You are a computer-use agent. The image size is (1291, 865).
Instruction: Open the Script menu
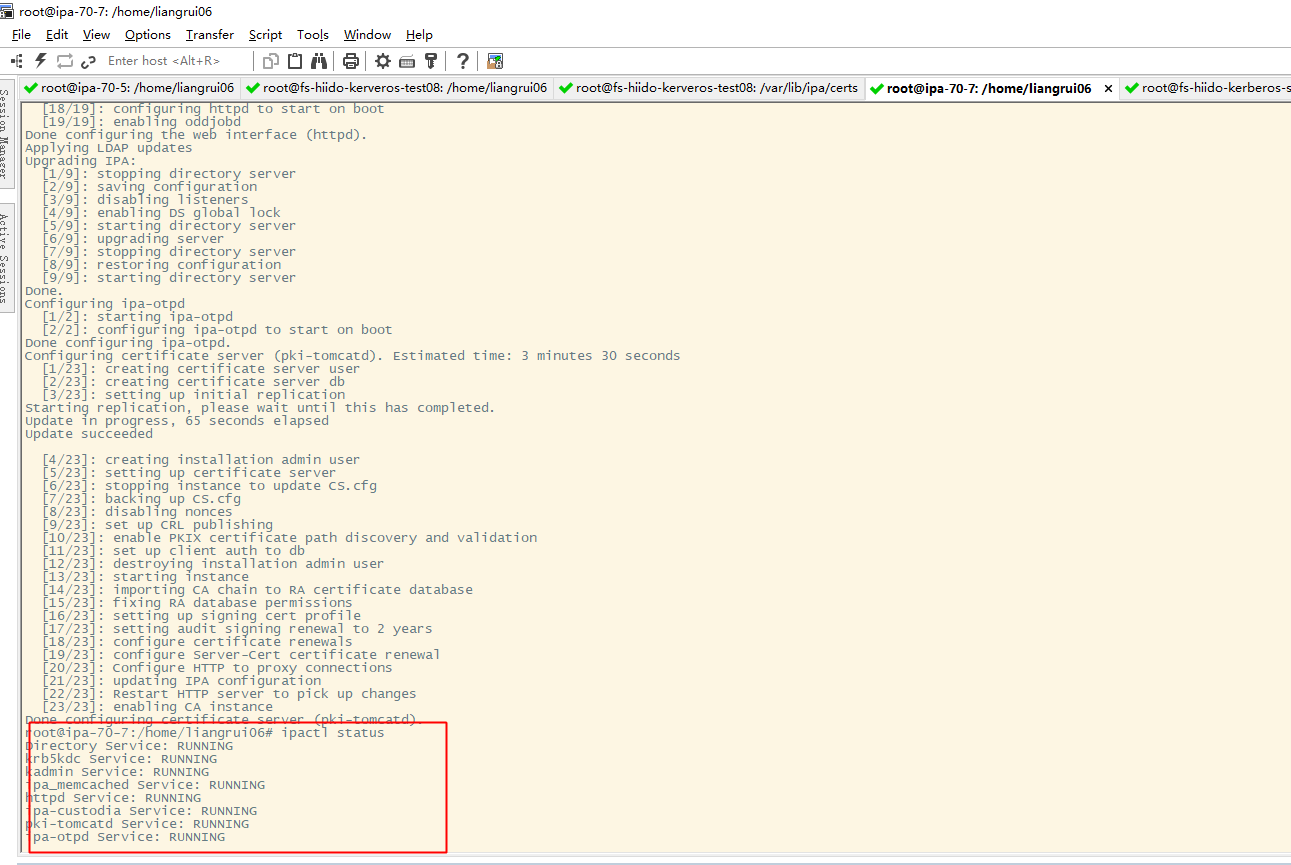click(x=265, y=35)
